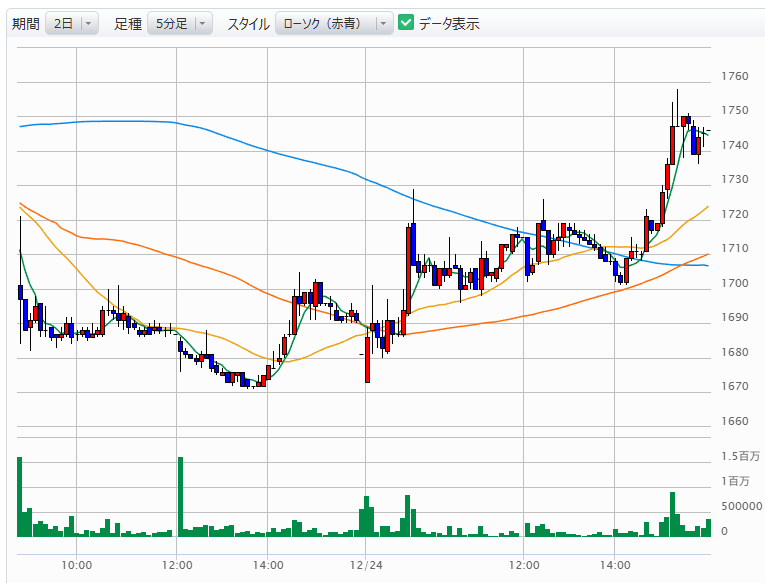This screenshot has height=583, width=765.
Task: Click the 1760 price axis label
Action: pos(735,76)
